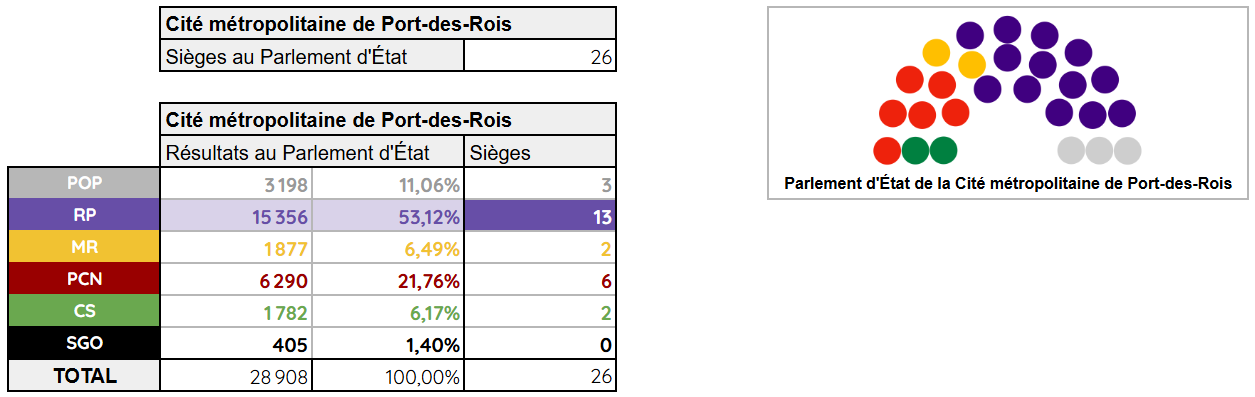Viewport: 1255px width, 397px height.
Task: Click the total seats value 26 at top
Action: click(x=540, y=56)
